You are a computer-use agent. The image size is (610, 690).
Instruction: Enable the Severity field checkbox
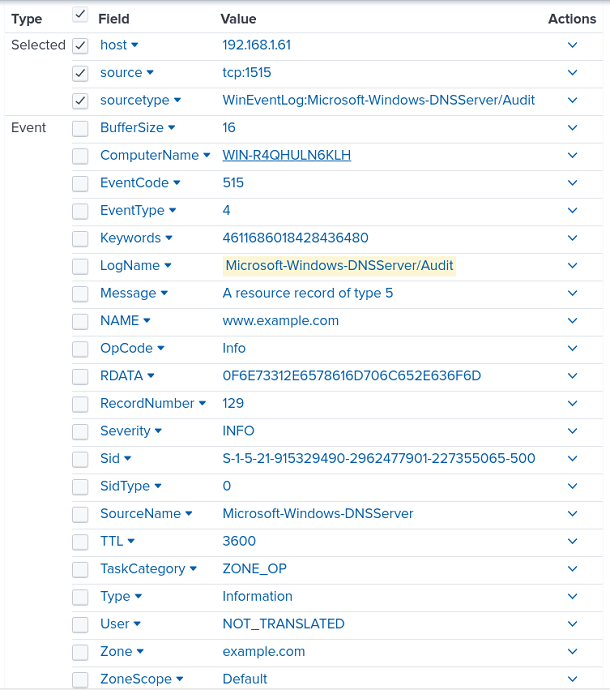point(80,431)
